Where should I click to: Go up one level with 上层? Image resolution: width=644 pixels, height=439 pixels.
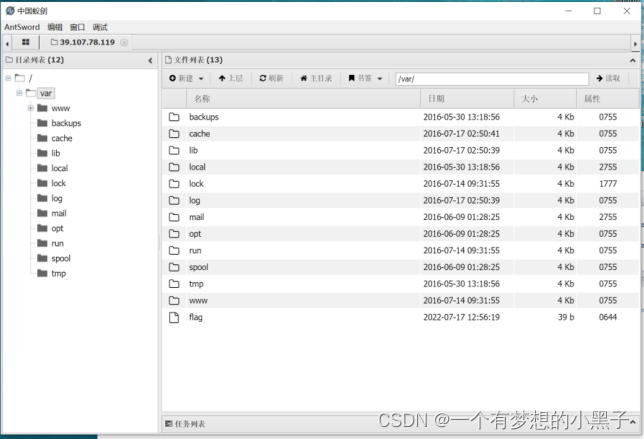230,78
